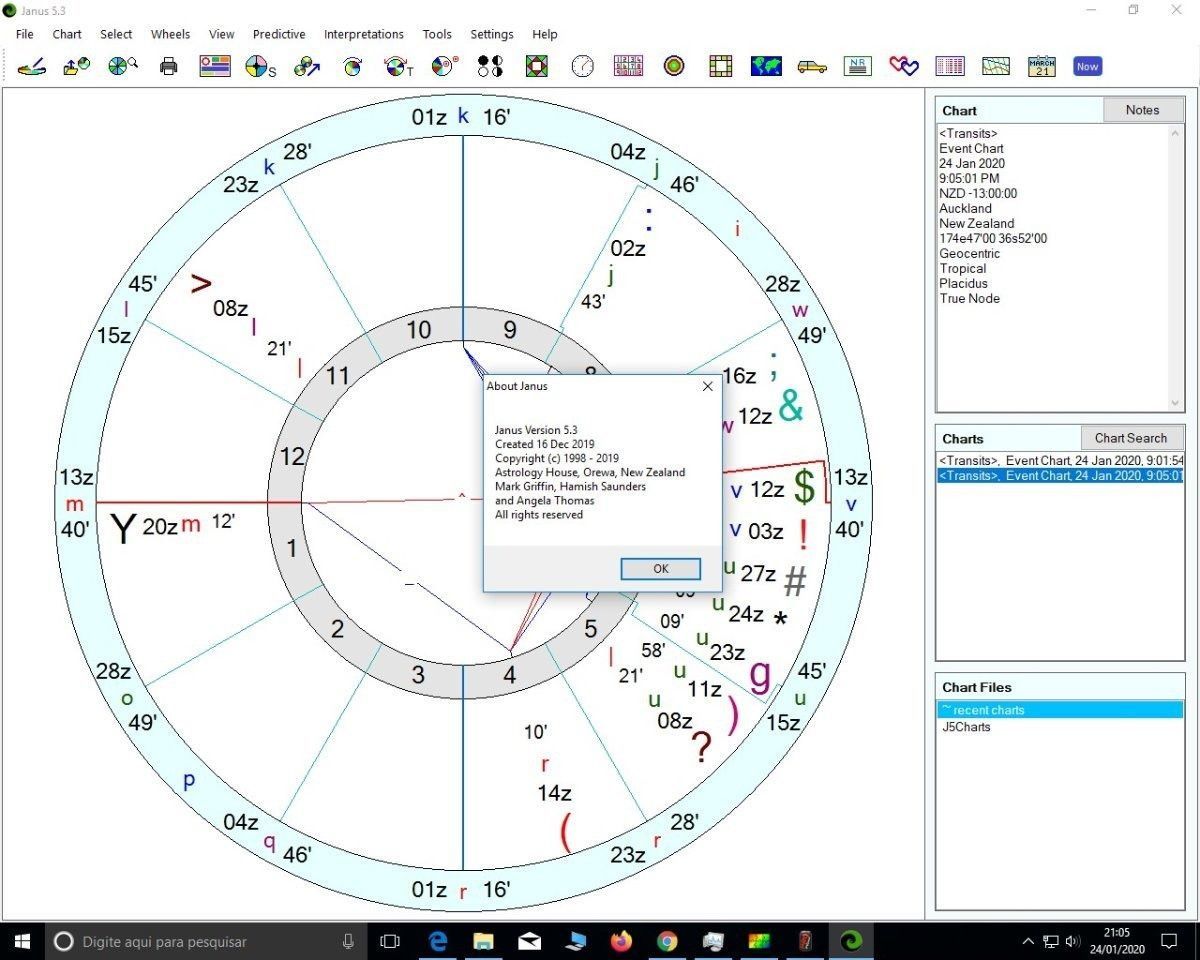
Task: Open Chrome from the taskbar
Action: (x=667, y=941)
